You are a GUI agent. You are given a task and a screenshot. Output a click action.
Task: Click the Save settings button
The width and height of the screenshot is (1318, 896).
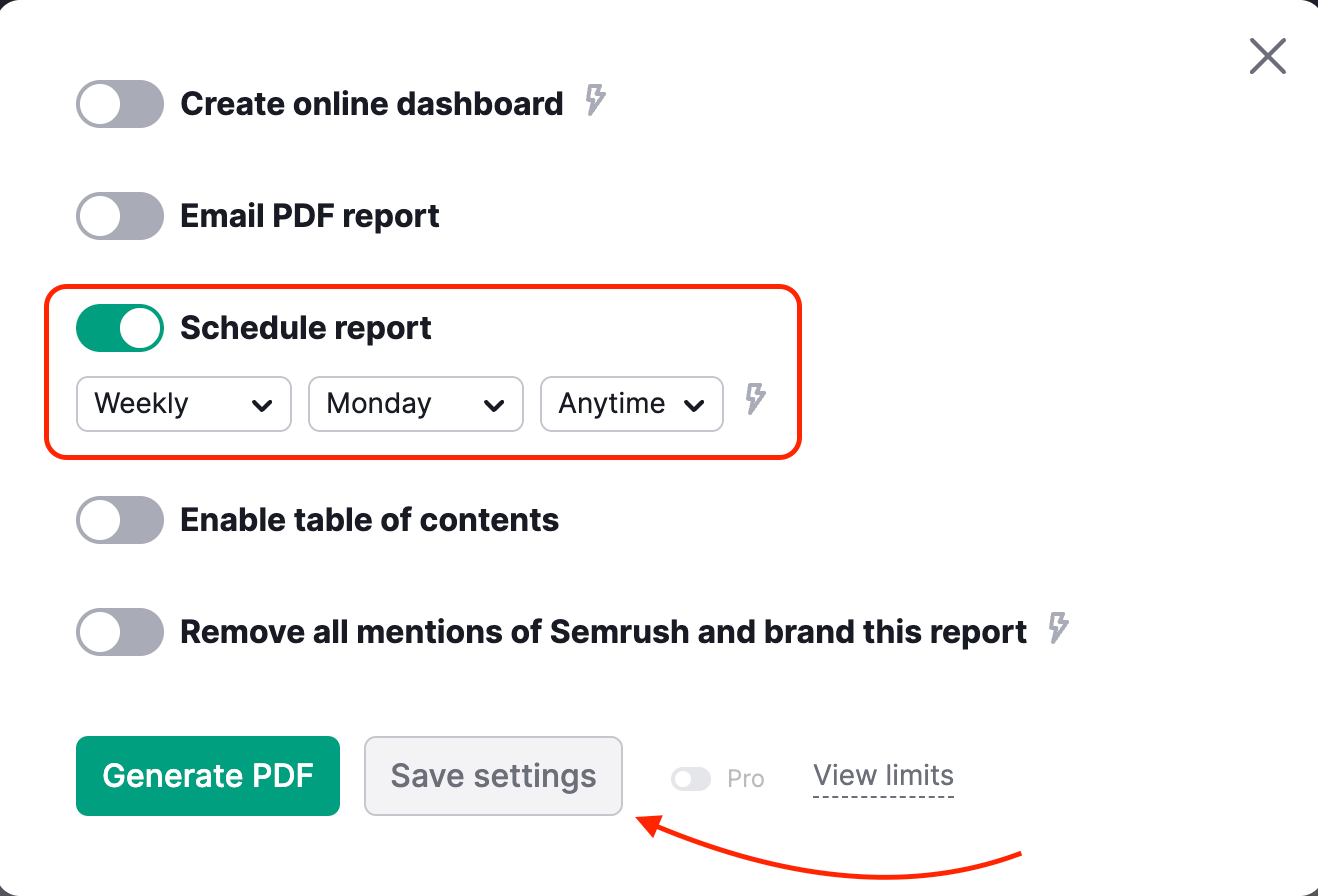tap(493, 776)
